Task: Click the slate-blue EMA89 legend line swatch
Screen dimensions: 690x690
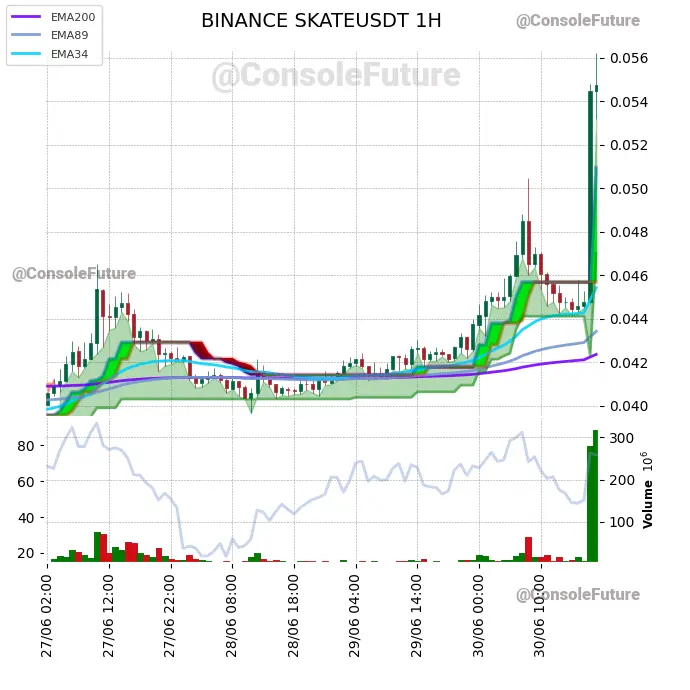Action: [x=26, y=35]
